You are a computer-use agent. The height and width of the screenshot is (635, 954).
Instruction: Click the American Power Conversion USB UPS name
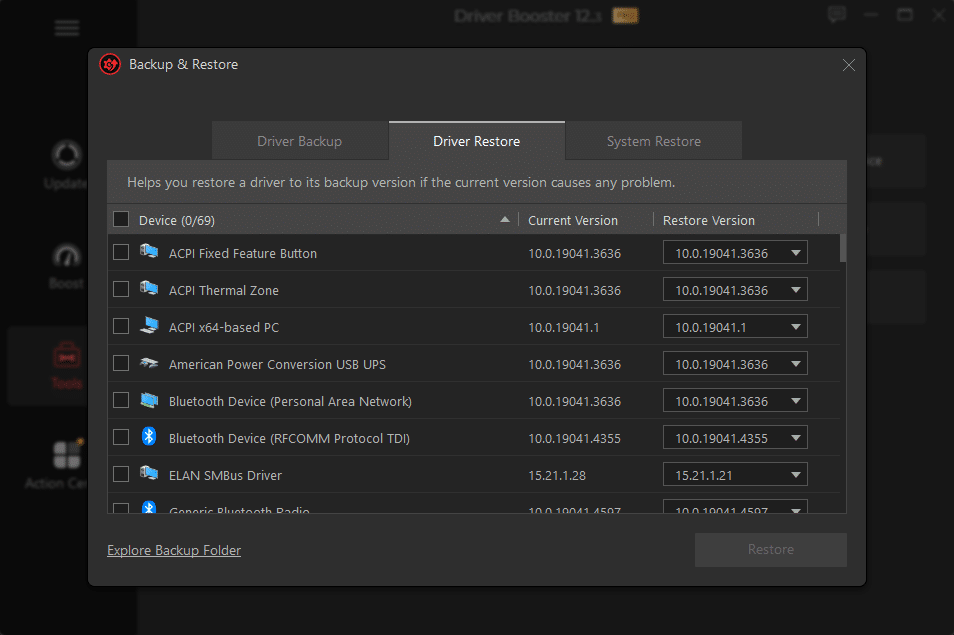pos(277,364)
